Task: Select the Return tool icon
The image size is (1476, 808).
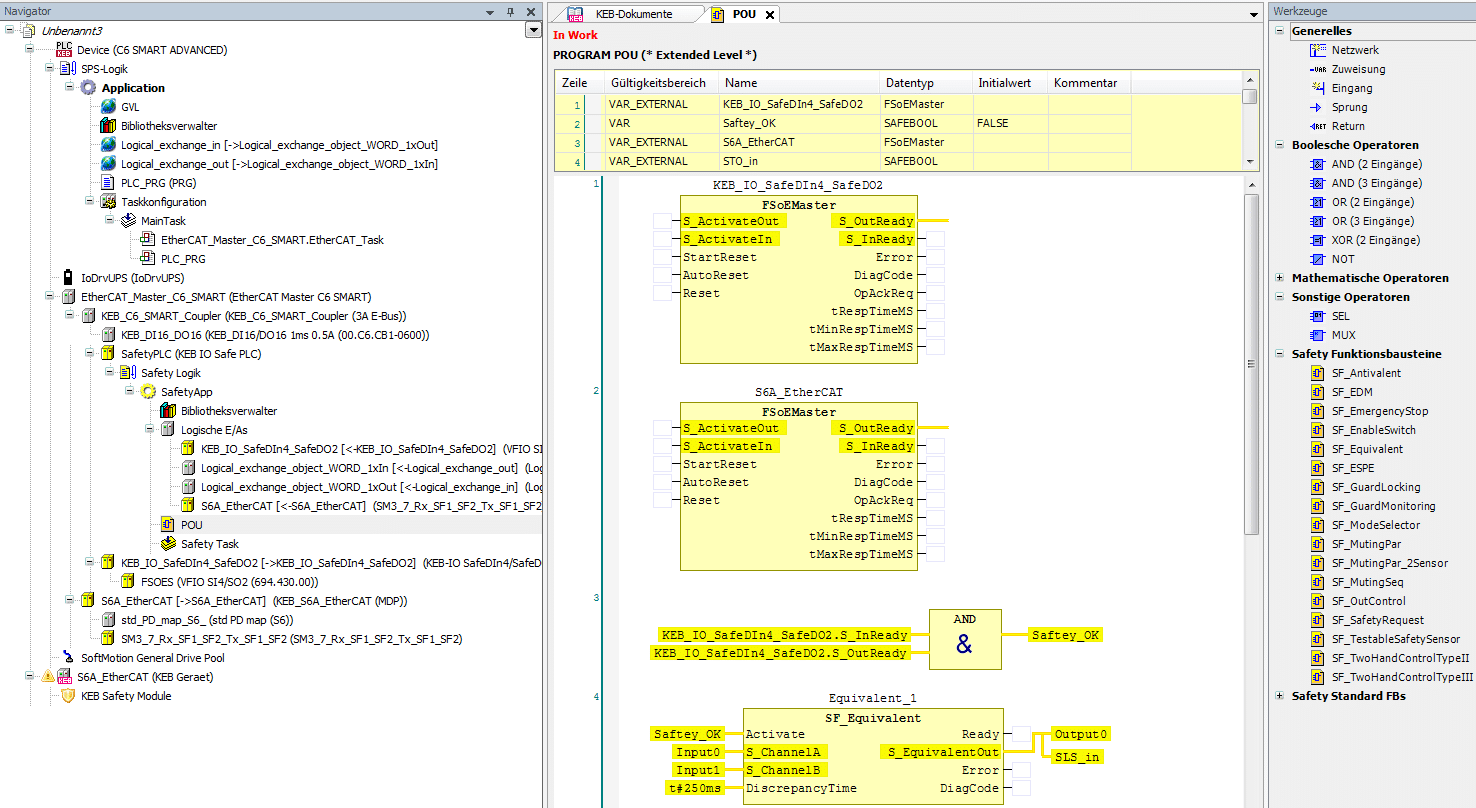Action: [1318, 126]
